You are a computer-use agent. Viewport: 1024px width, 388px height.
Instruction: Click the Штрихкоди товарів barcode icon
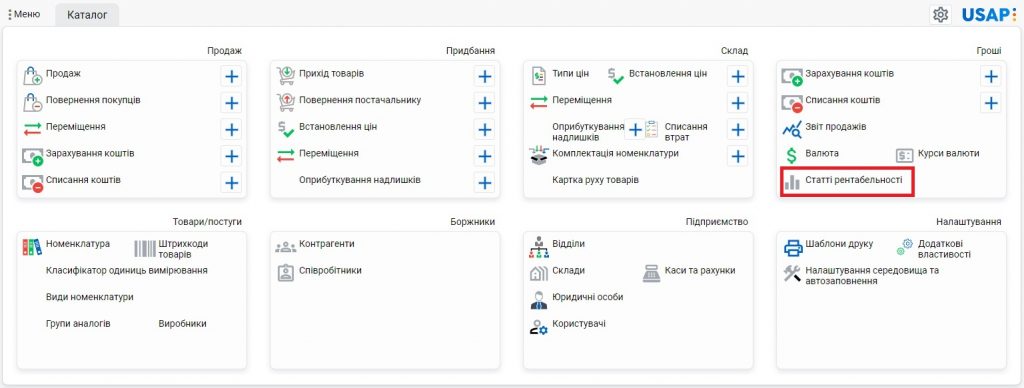point(144,248)
